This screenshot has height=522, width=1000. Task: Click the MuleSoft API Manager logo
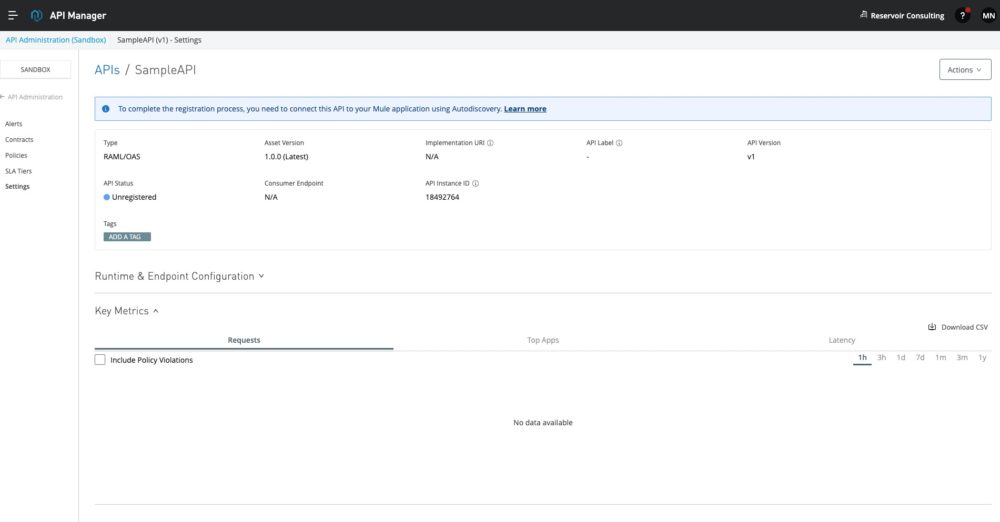click(x=36, y=15)
